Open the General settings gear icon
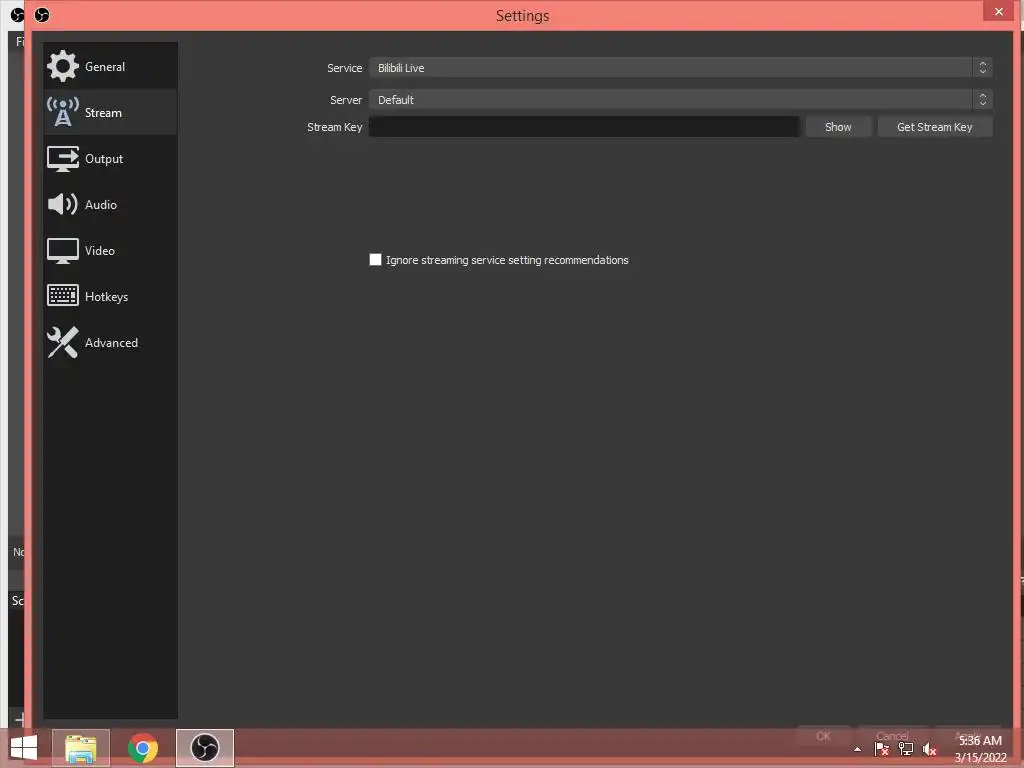 point(63,66)
